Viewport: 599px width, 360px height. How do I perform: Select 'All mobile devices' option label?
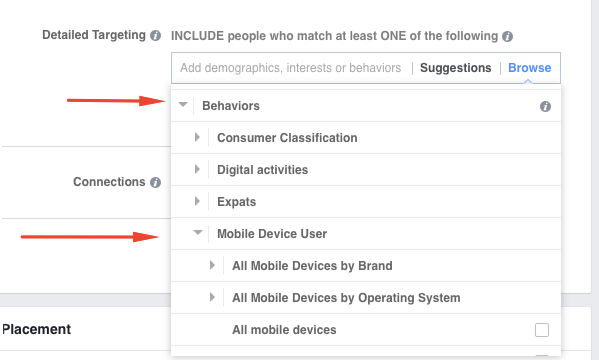(x=284, y=330)
